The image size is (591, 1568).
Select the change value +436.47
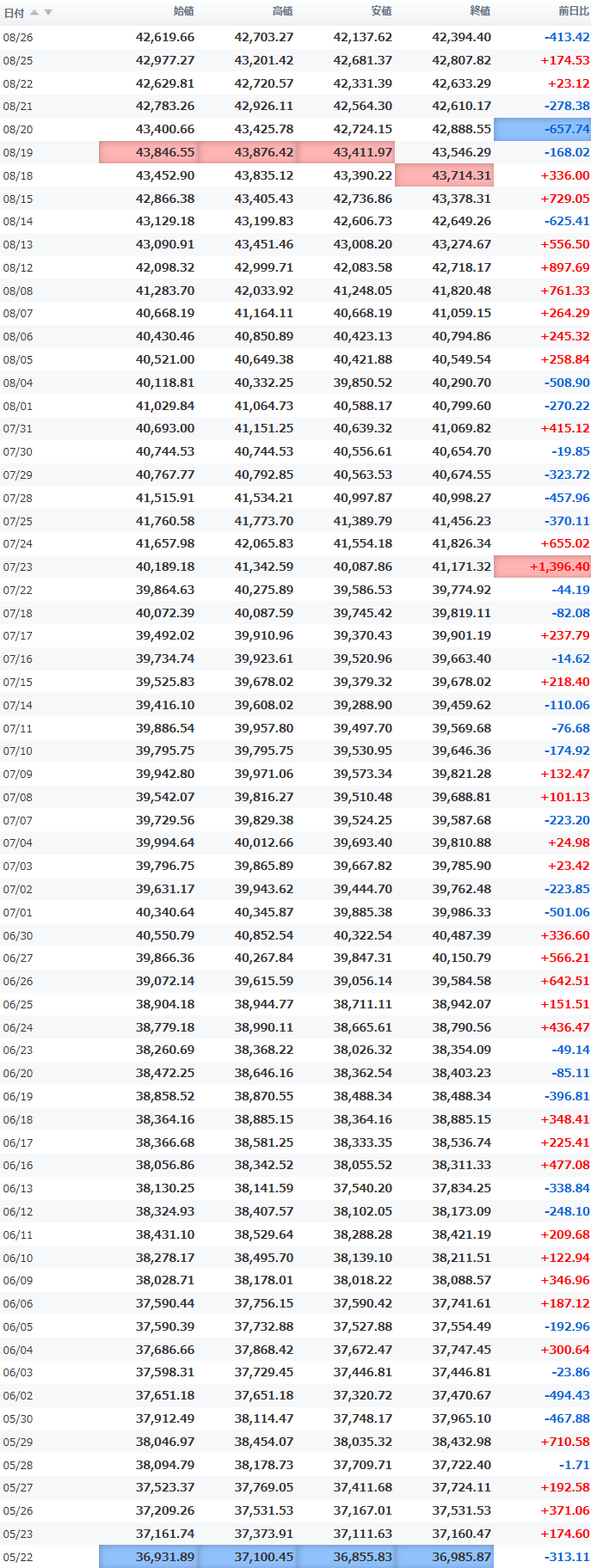point(565,1028)
